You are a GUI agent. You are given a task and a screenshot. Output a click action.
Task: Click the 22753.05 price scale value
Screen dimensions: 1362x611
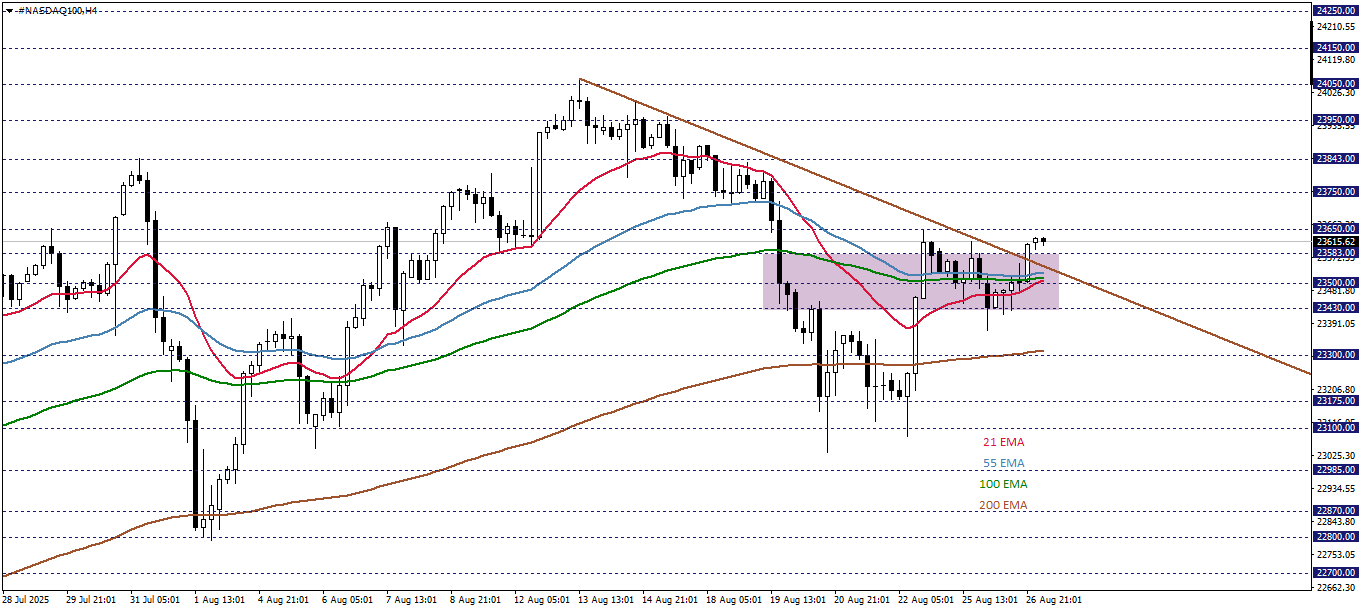pos(1336,555)
